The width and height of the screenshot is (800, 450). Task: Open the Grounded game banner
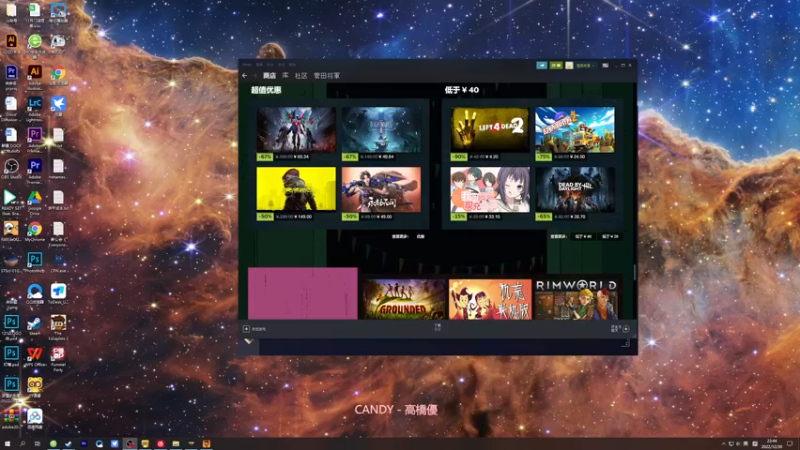404,299
